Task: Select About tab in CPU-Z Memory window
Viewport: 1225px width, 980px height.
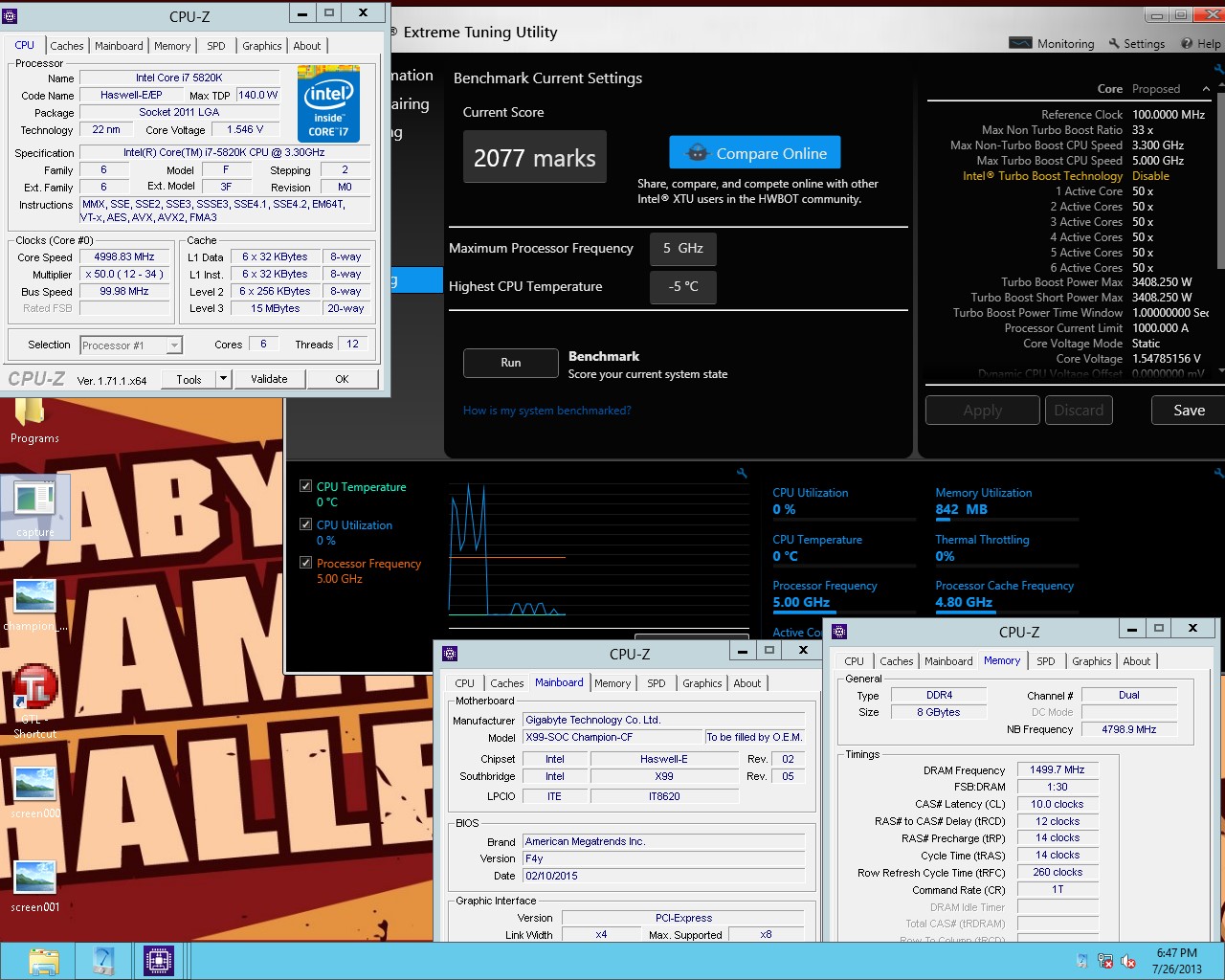Action: coord(1137,661)
